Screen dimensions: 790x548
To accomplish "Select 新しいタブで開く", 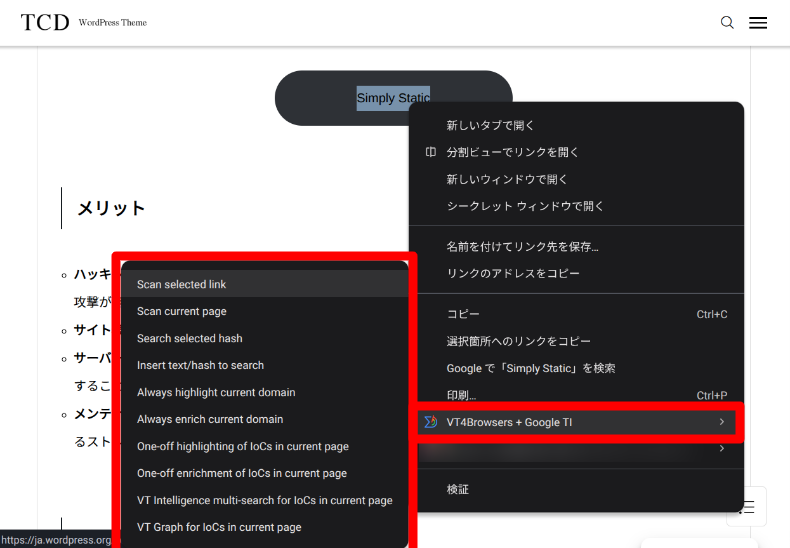I will pos(576,125).
